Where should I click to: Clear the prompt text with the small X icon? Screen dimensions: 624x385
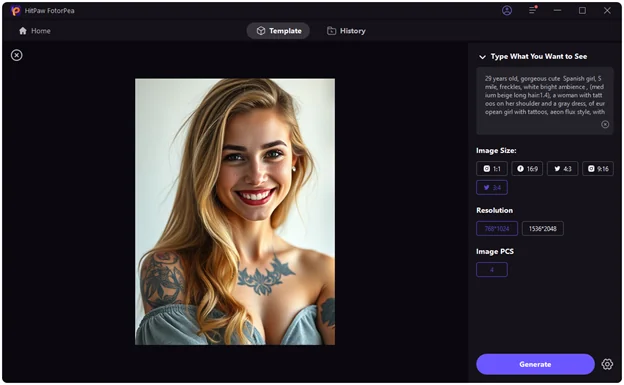click(605, 124)
